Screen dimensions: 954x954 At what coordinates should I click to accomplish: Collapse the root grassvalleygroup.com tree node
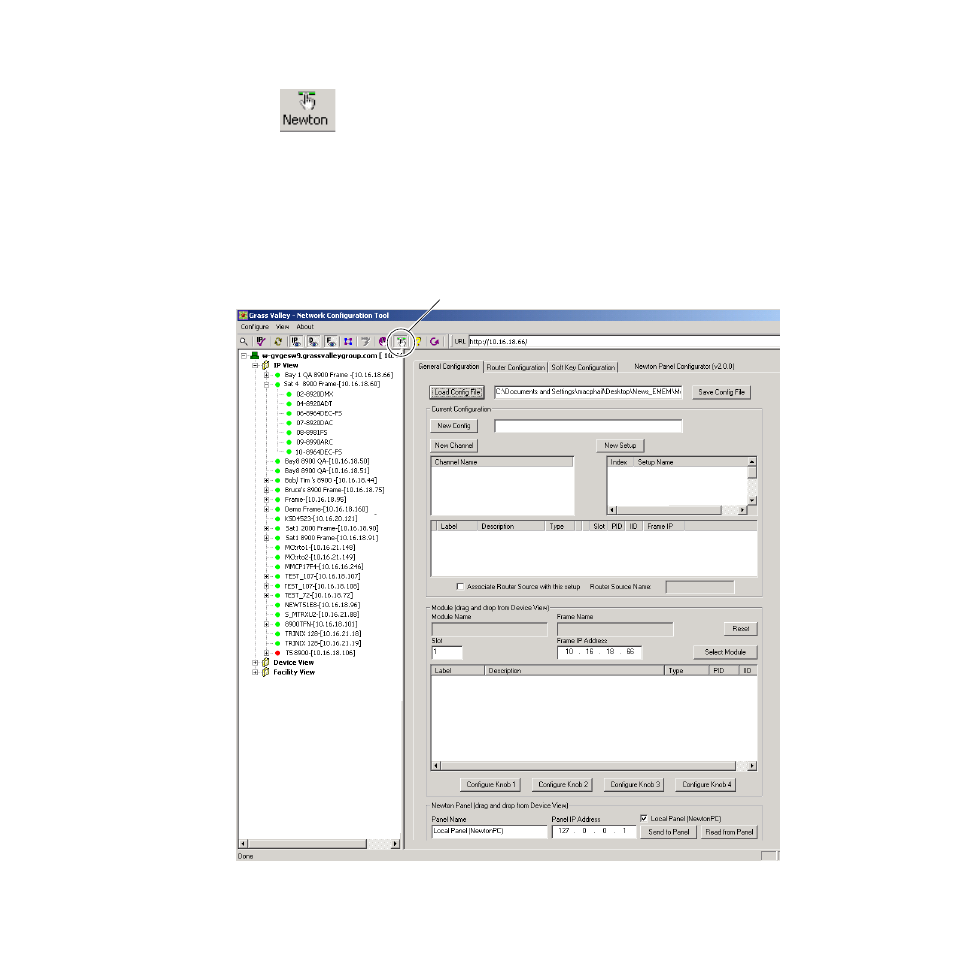[243, 355]
